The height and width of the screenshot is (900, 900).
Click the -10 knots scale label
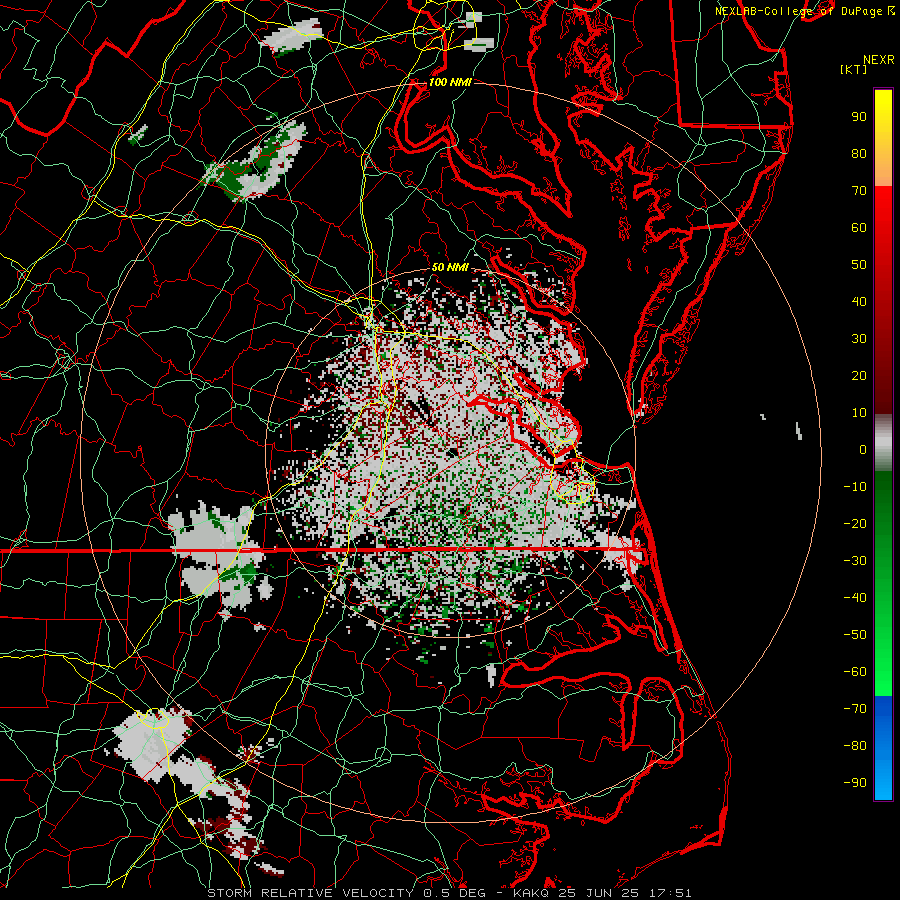tap(855, 487)
